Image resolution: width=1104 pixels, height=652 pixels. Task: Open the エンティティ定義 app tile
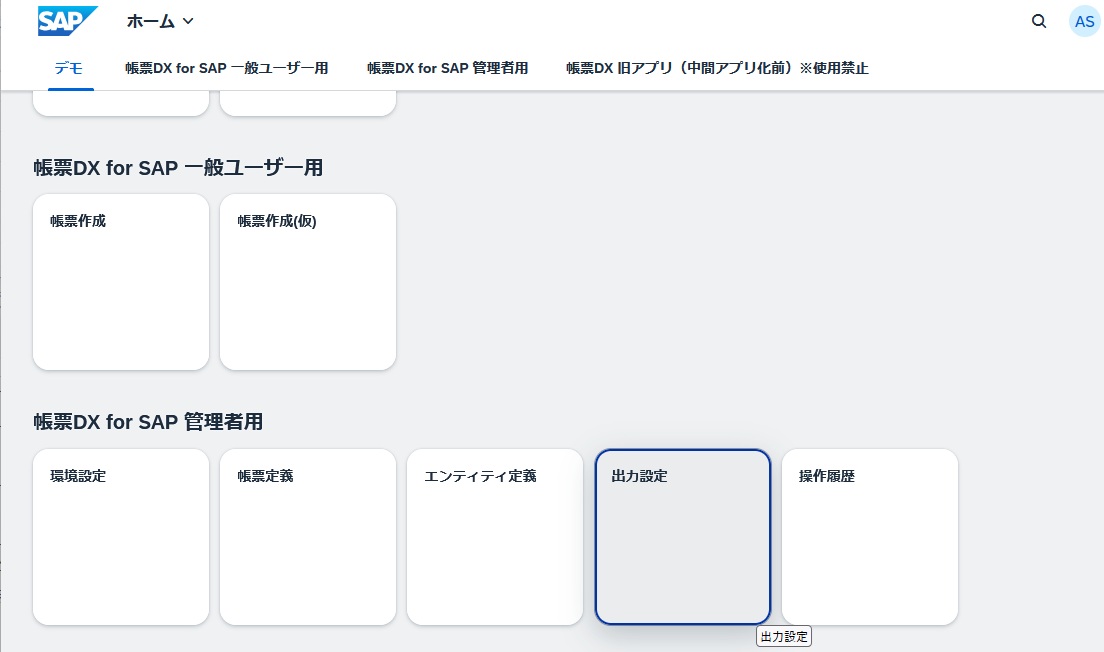tap(494, 536)
